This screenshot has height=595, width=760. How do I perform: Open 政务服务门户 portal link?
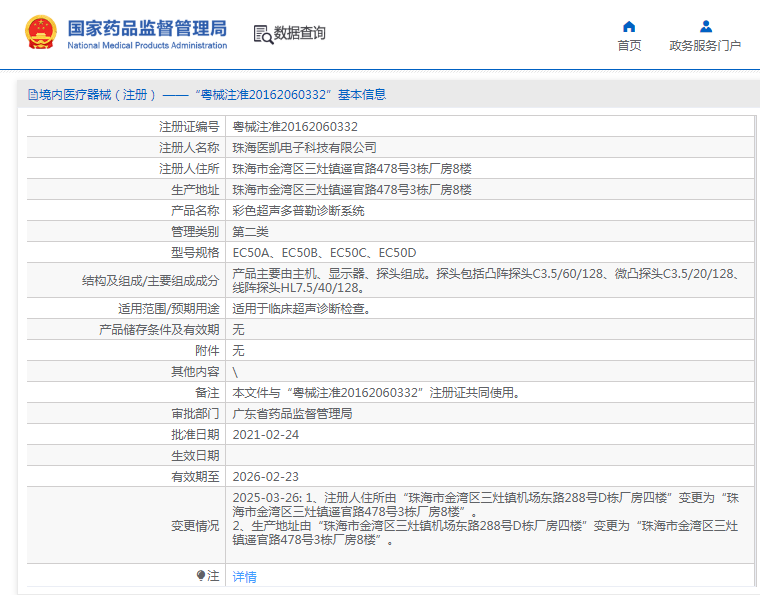click(705, 46)
